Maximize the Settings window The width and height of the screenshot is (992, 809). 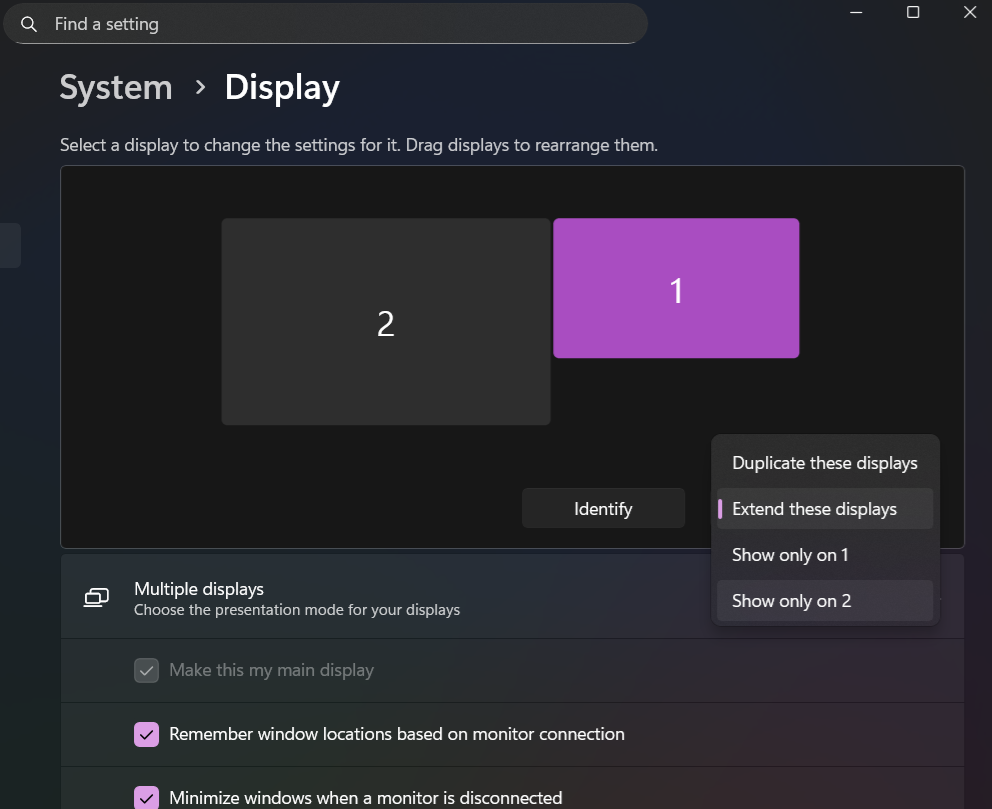(x=913, y=12)
